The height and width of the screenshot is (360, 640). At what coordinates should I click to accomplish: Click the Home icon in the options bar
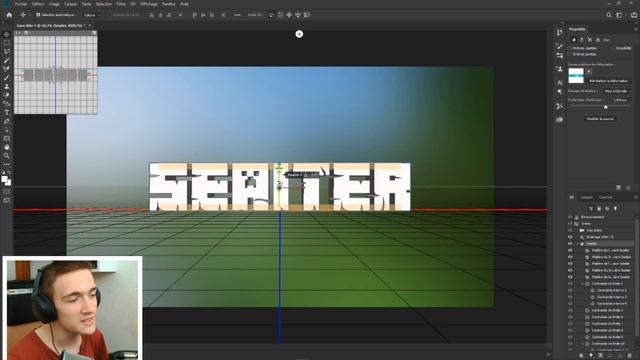click(x=9, y=15)
